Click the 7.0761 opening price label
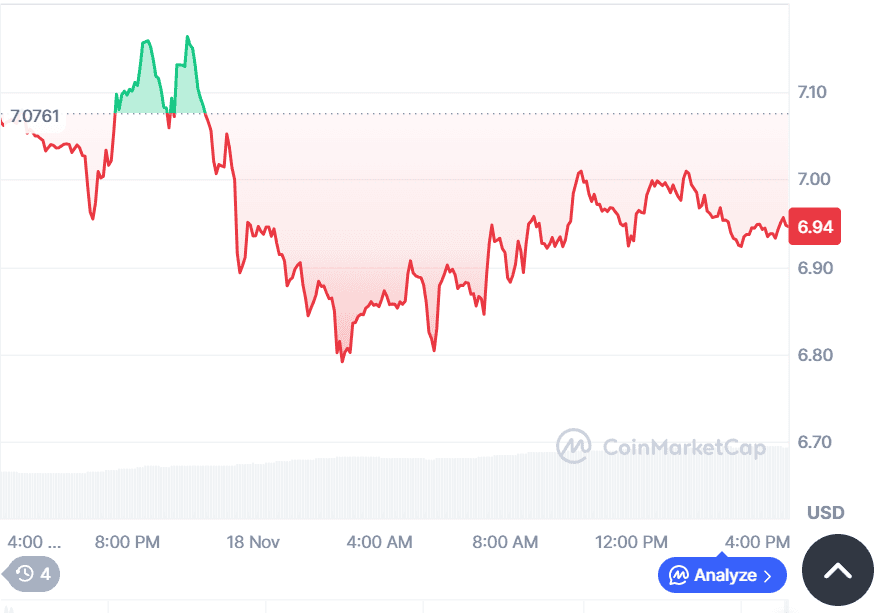This screenshot has width=883, height=613. point(35,116)
